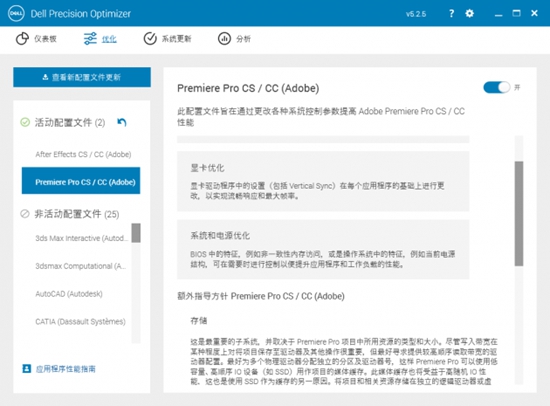This screenshot has width=550, height=406.
Task: Open help via question mark icon
Action: click(451, 13)
